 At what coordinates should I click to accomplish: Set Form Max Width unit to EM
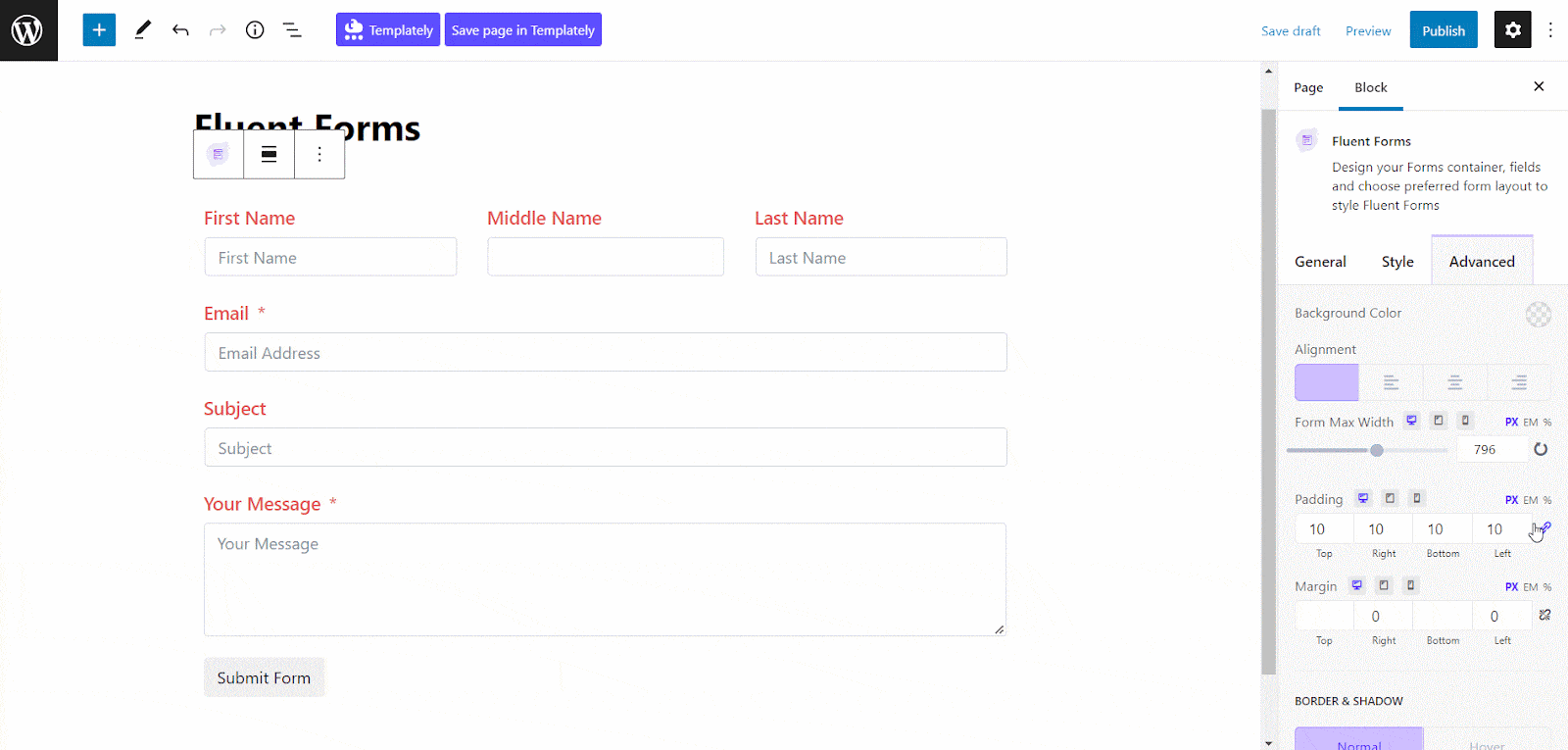pyautogui.click(x=1531, y=422)
